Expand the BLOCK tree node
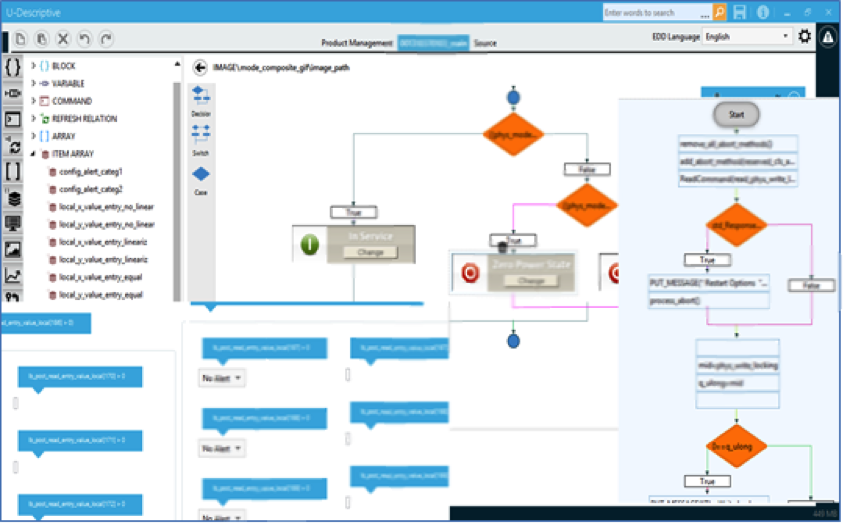 click(33, 66)
